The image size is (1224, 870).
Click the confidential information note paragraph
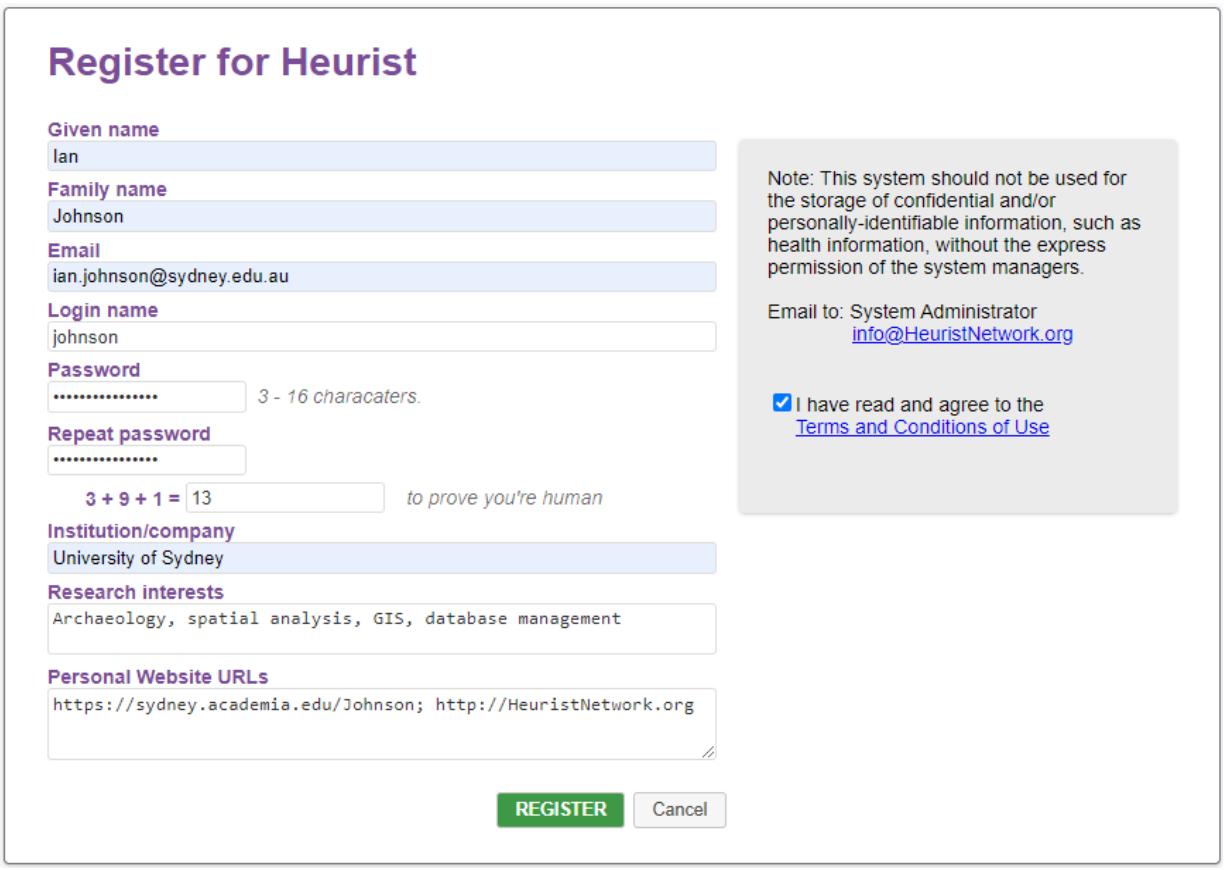954,223
